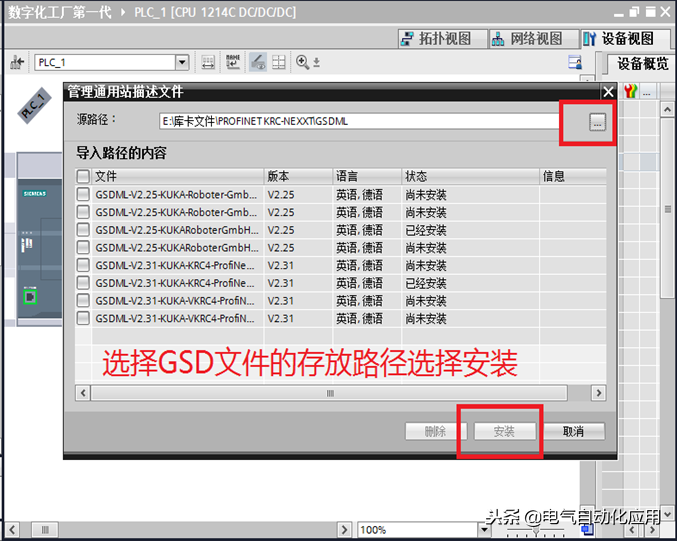
Task: Click the 安装 button
Action: [505, 431]
